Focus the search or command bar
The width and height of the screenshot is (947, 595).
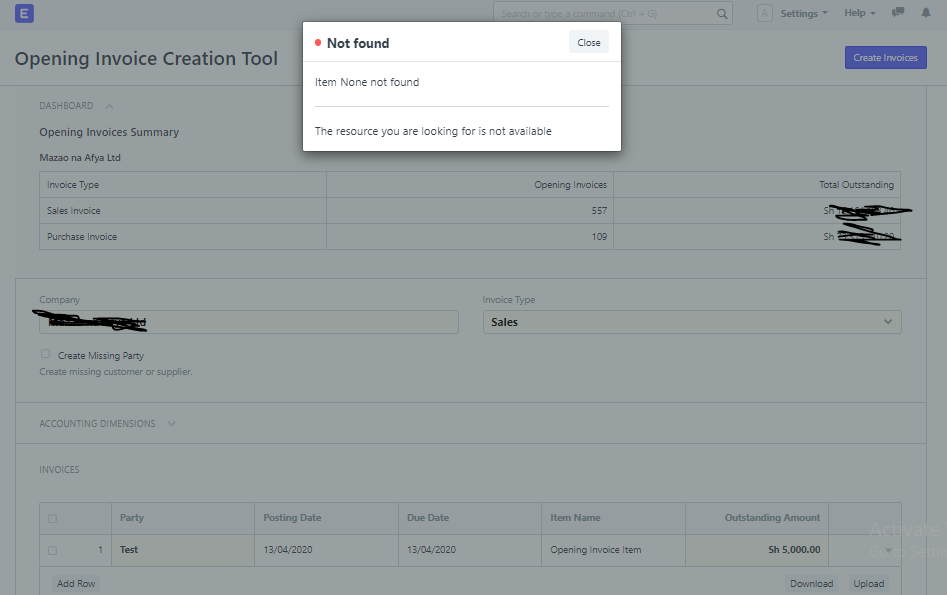(x=612, y=13)
